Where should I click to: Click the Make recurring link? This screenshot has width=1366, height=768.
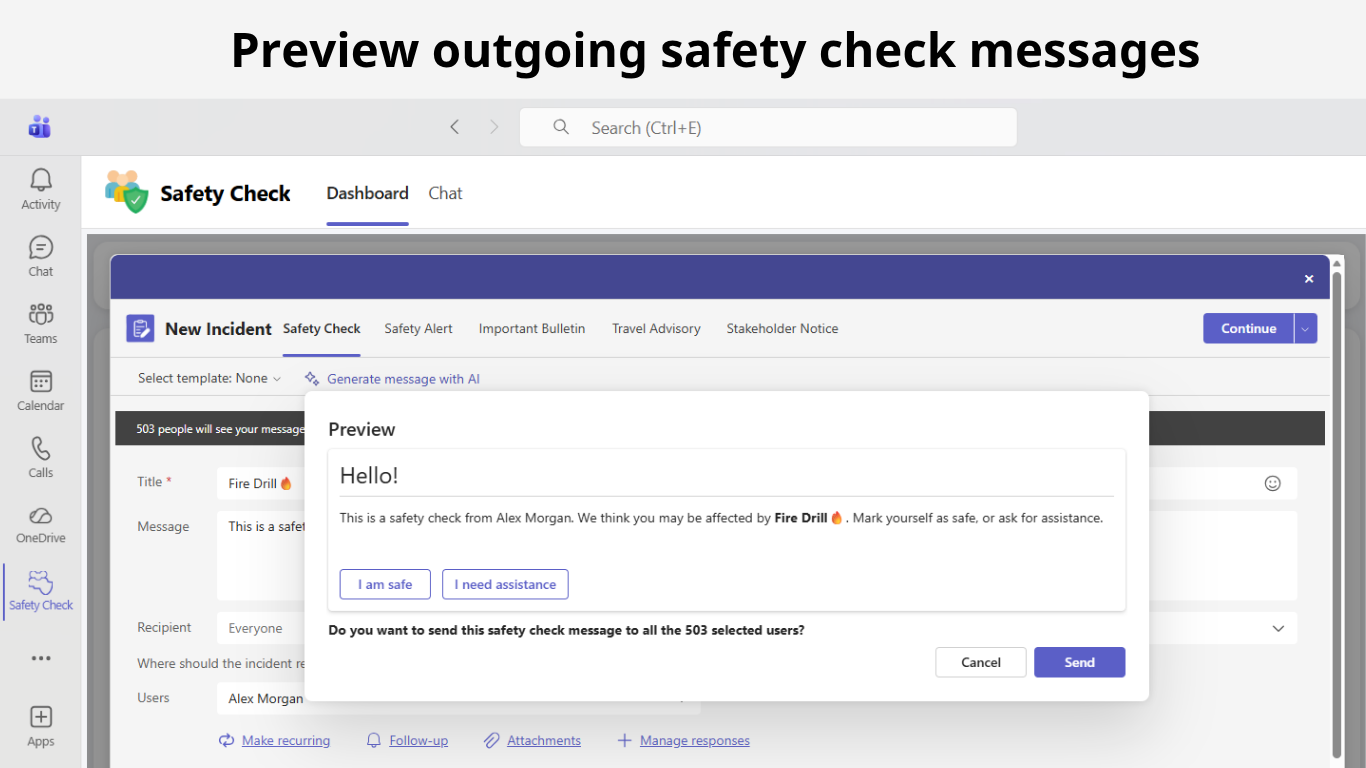click(x=286, y=740)
